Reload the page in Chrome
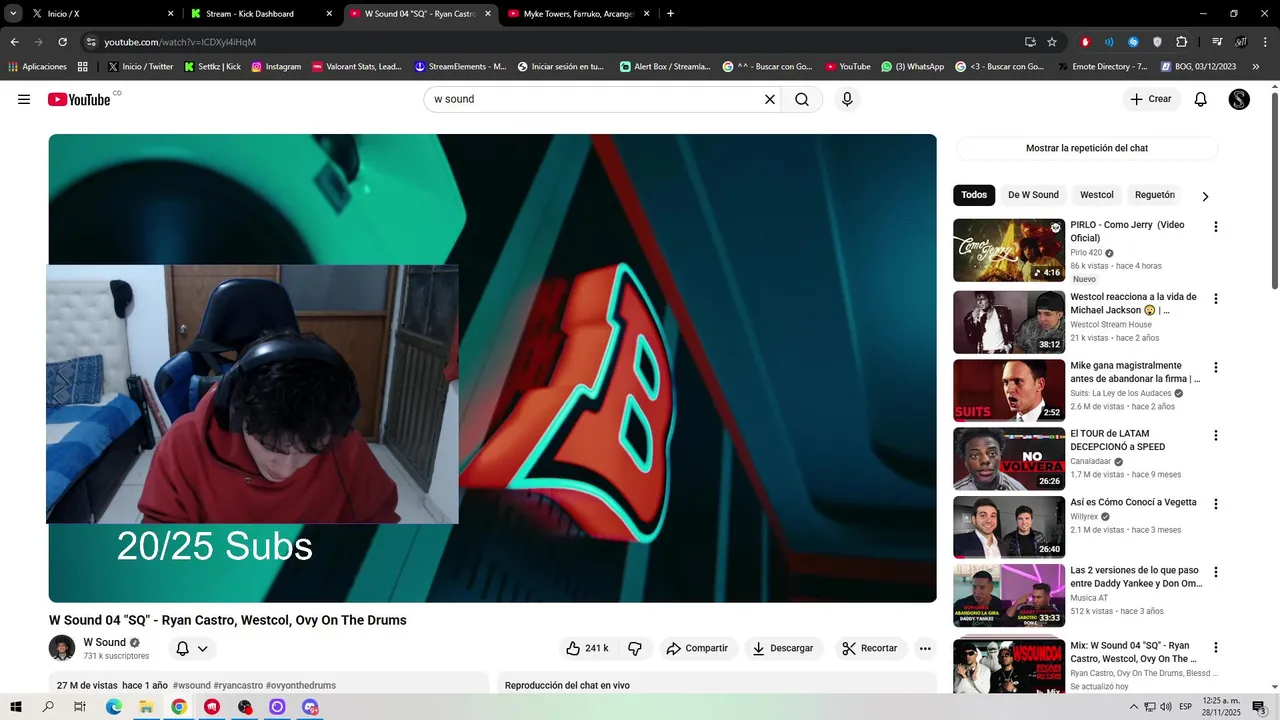 click(62, 42)
